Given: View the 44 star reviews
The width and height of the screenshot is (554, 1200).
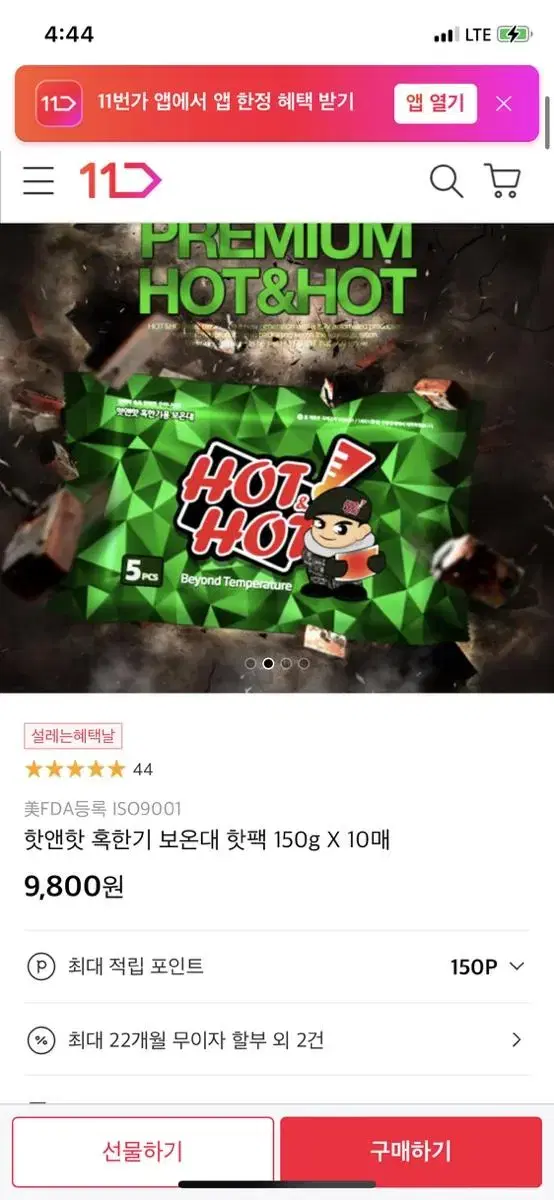Looking at the screenshot, I should pyautogui.click(x=89, y=769).
